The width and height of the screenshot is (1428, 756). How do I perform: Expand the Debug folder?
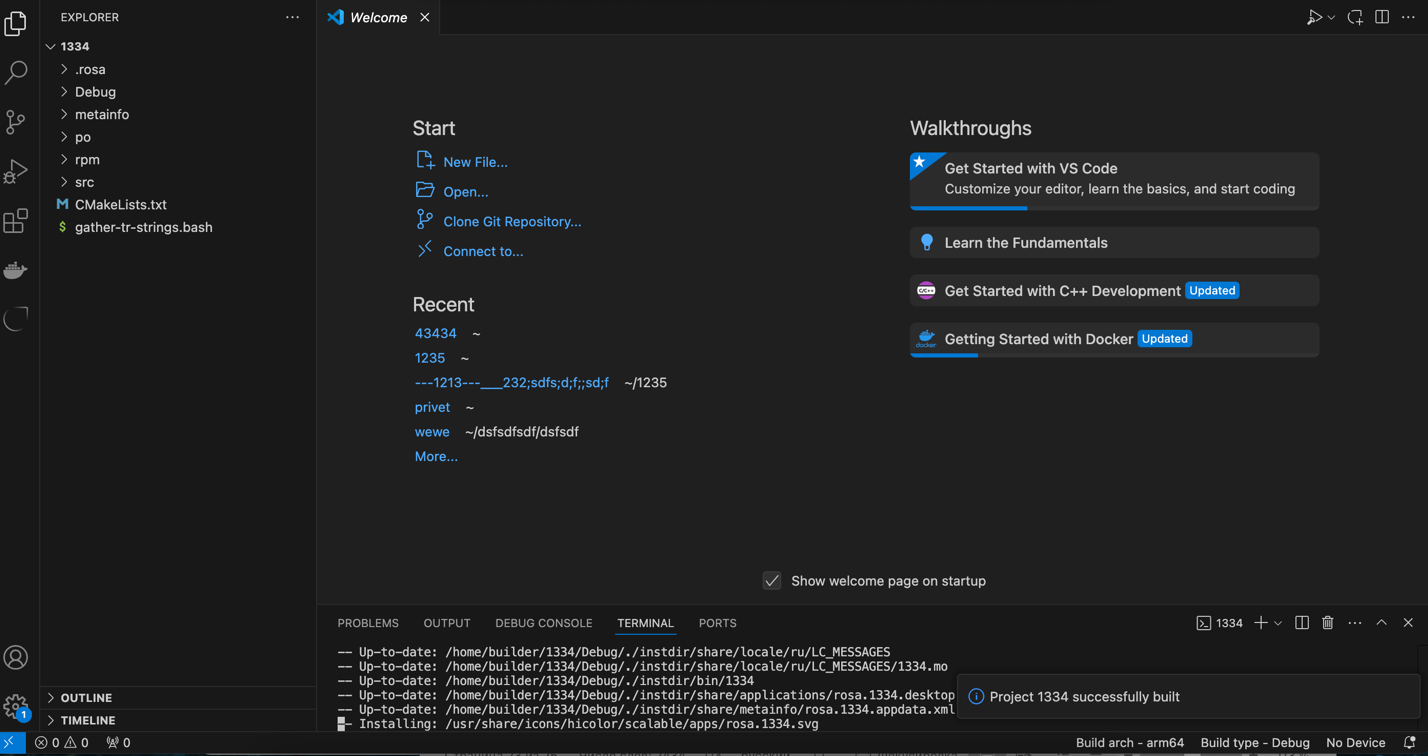(95, 92)
